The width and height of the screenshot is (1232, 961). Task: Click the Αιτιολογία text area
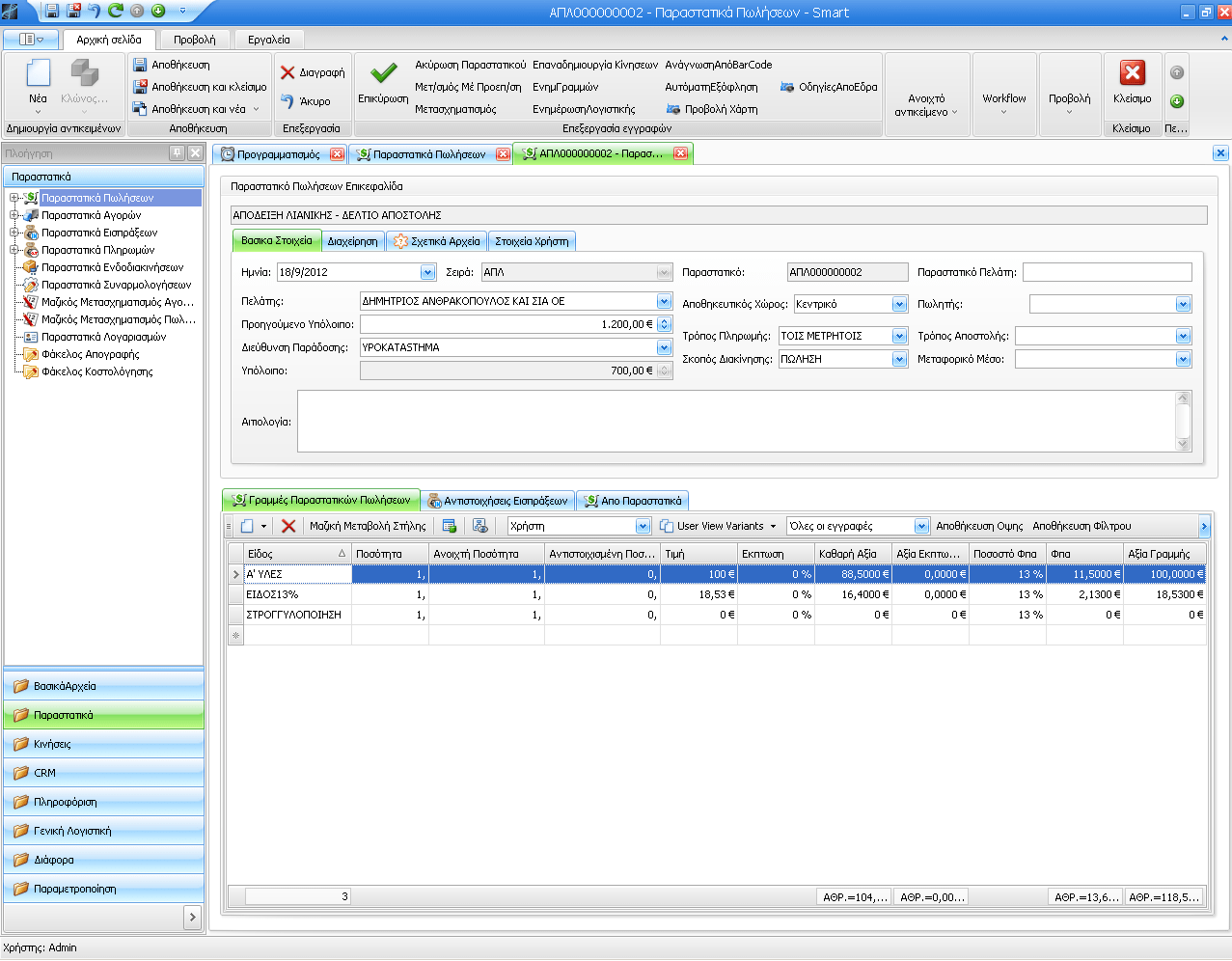[737, 421]
